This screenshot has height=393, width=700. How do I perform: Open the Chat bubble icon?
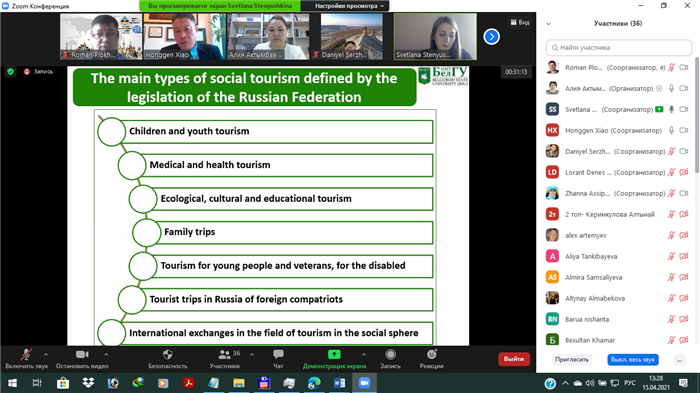pos(278,355)
